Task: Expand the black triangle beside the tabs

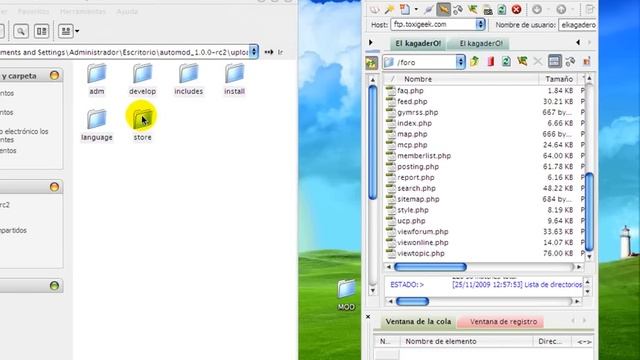Action: pyautogui.click(x=371, y=42)
